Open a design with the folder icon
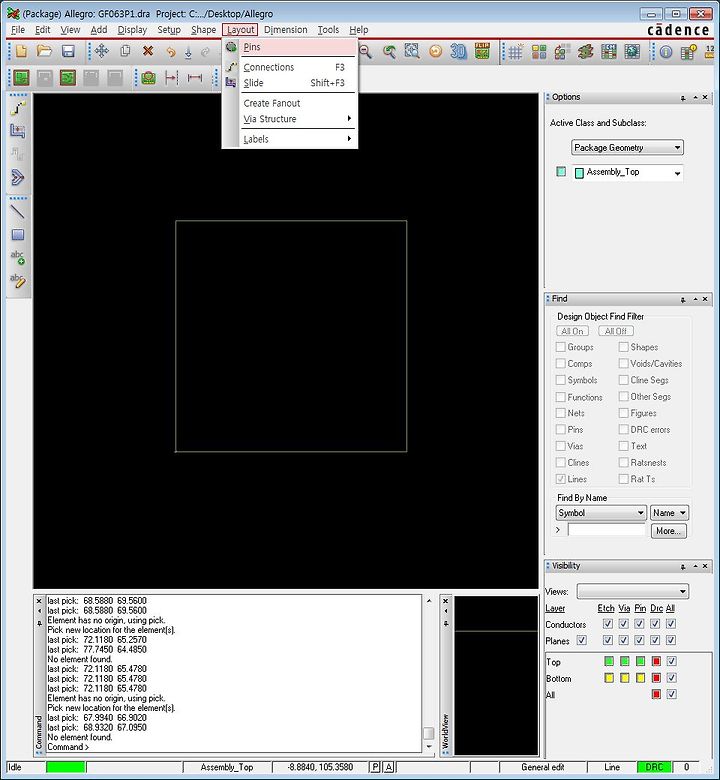Screen dimensions: 720x780 [x=44, y=51]
